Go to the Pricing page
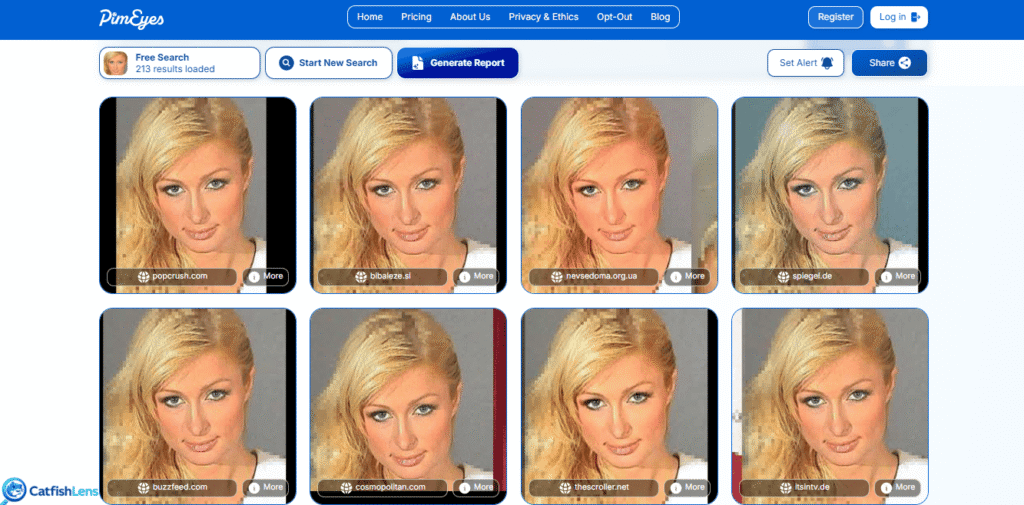This screenshot has width=1024, height=505. point(416,17)
